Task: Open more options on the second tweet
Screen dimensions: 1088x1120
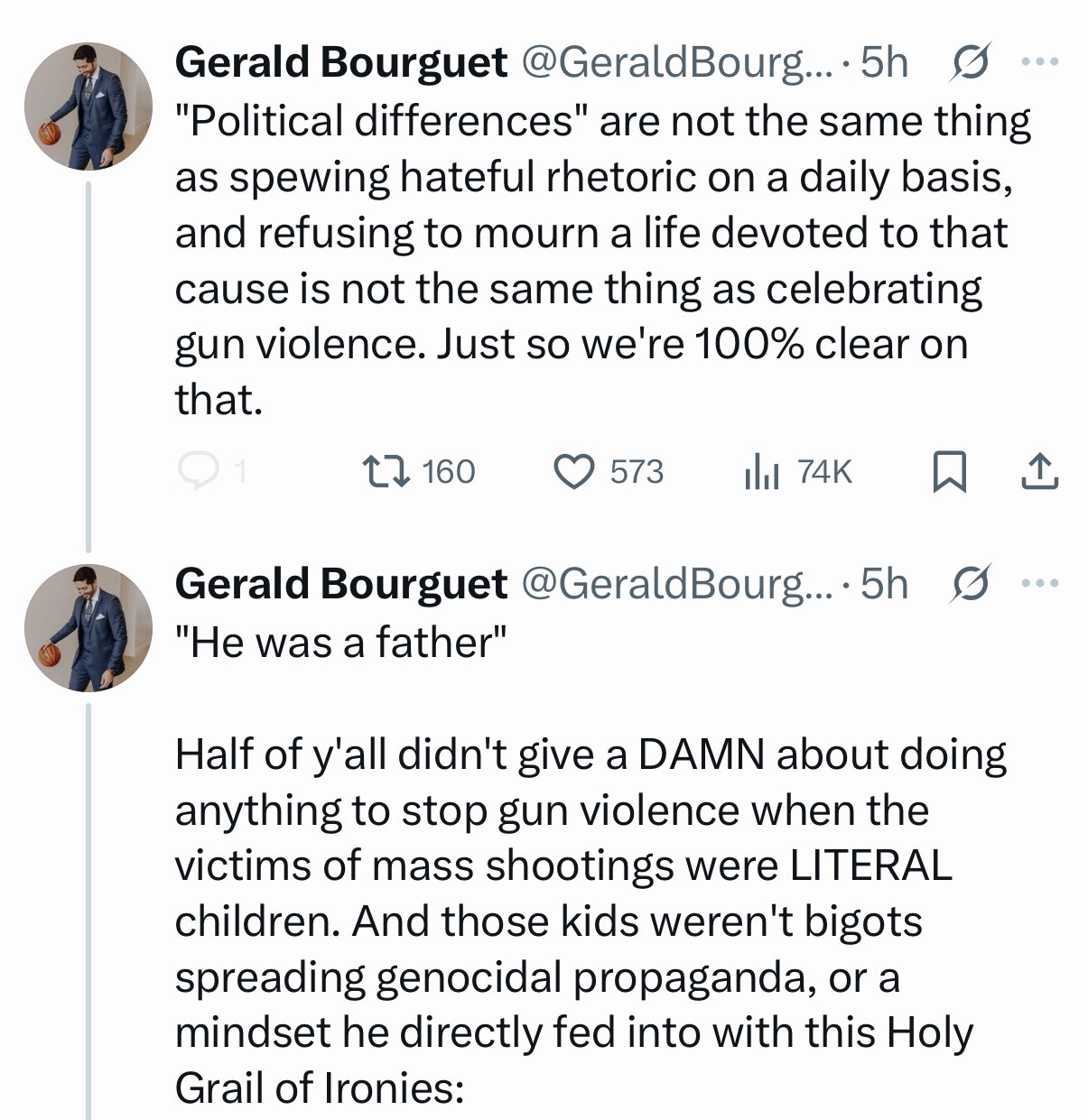Action: (x=1039, y=585)
